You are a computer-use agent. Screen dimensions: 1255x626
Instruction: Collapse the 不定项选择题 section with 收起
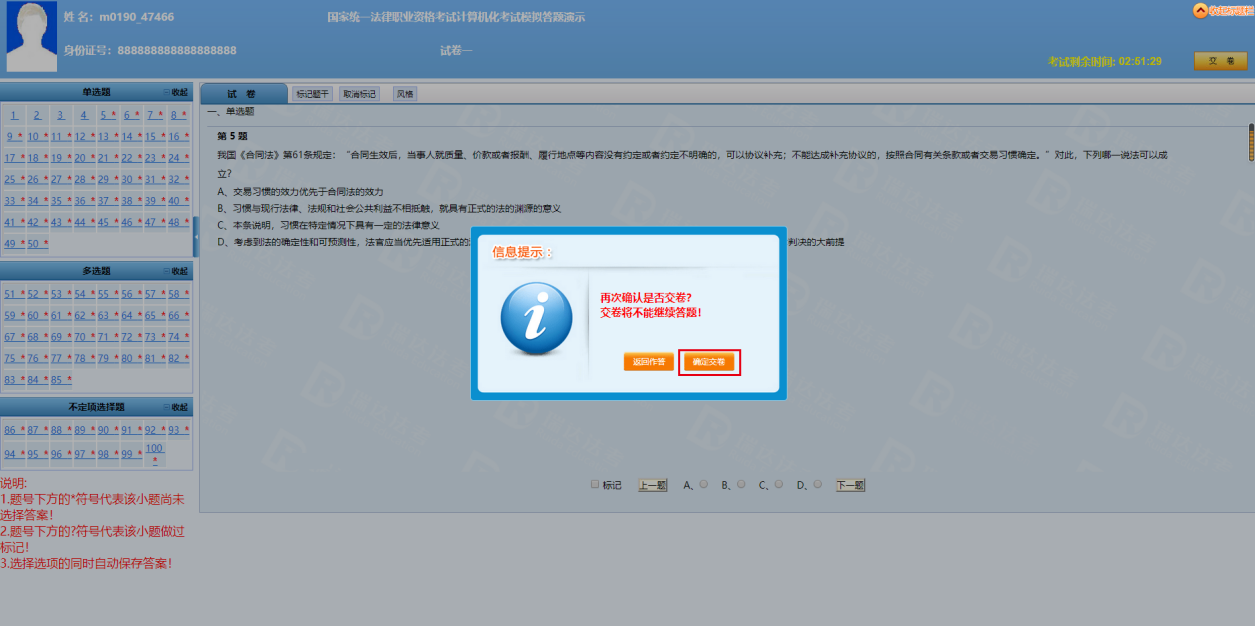tap(176, 407)
